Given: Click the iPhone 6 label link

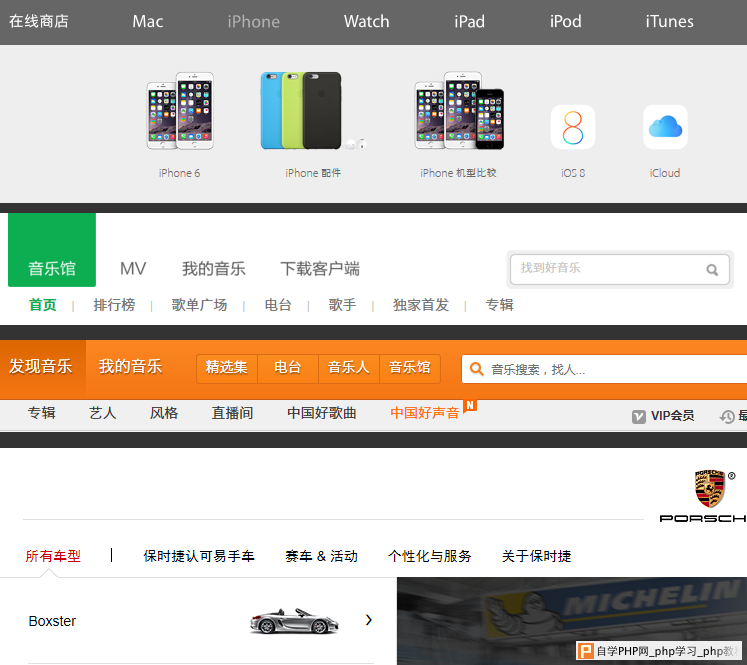Looking at the screenshot, I should [179, 173].
